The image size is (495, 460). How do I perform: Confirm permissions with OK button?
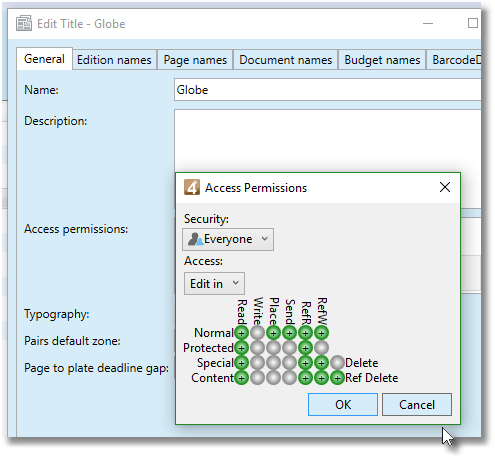(343, 405)
